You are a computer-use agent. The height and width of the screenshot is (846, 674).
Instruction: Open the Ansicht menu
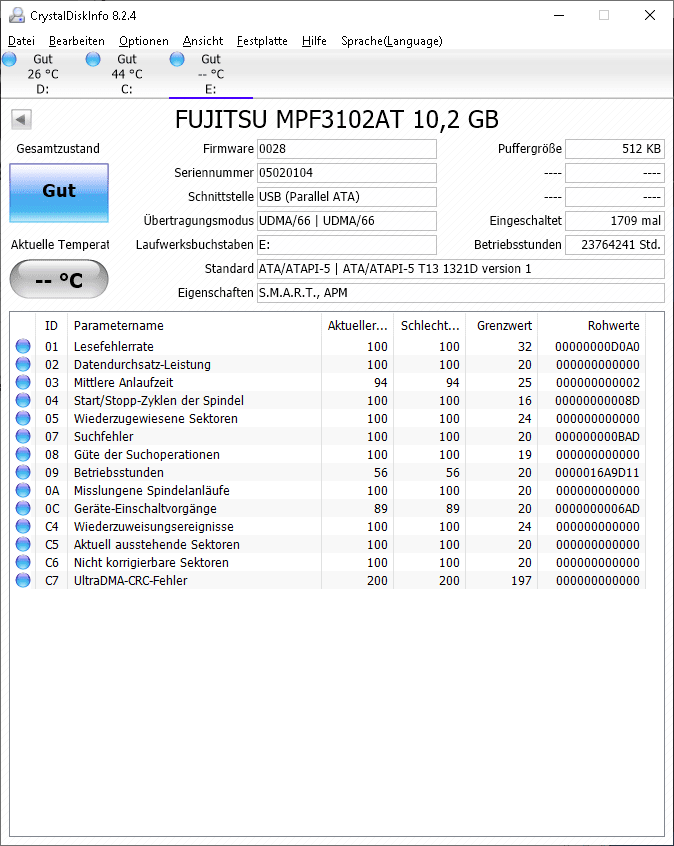point(203,41)
